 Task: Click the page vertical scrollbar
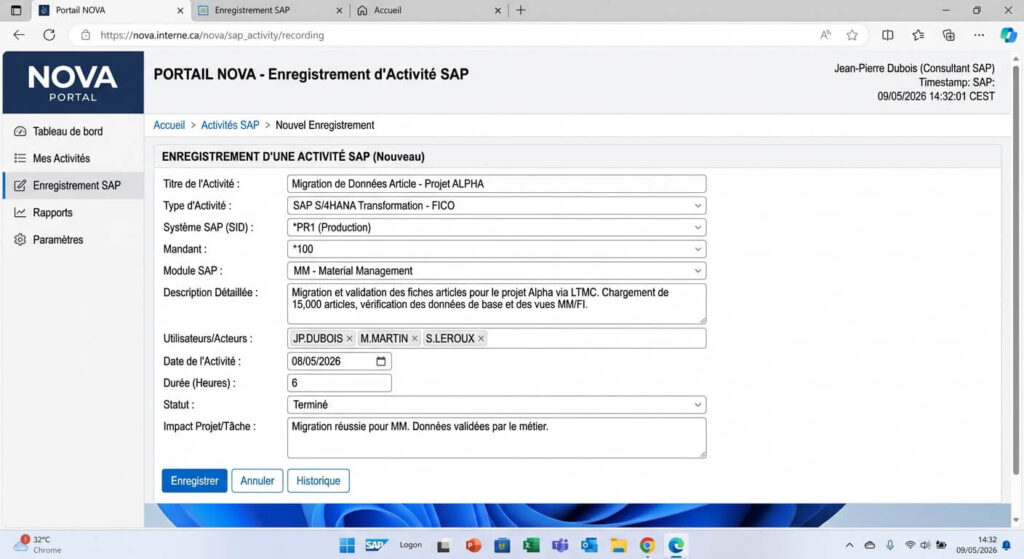1016,269
